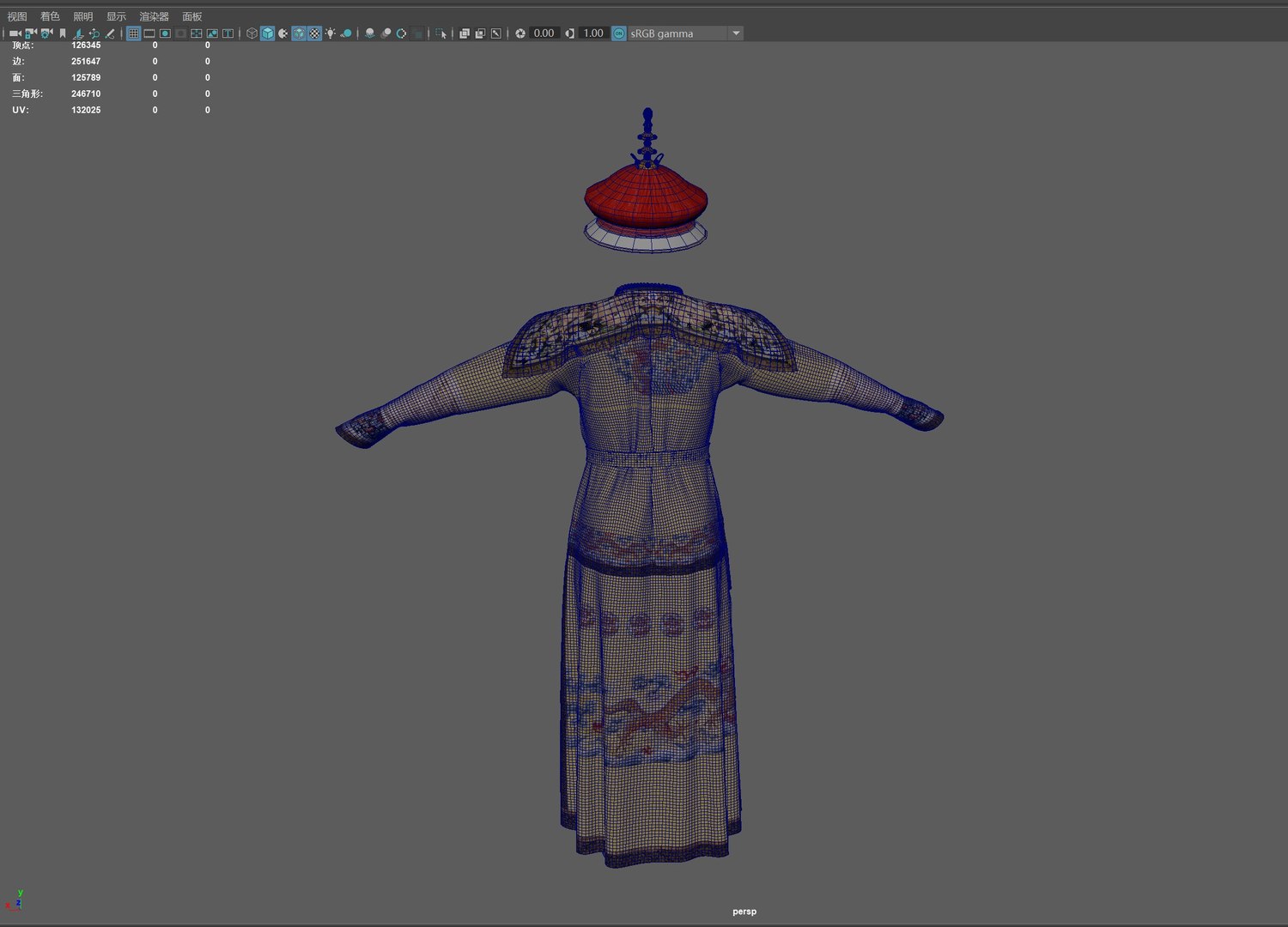Viewport: 1288px width, 927px height.
Task: Click the Depth of Field icon
Action: pyautogui.click(x=417, y=33)
